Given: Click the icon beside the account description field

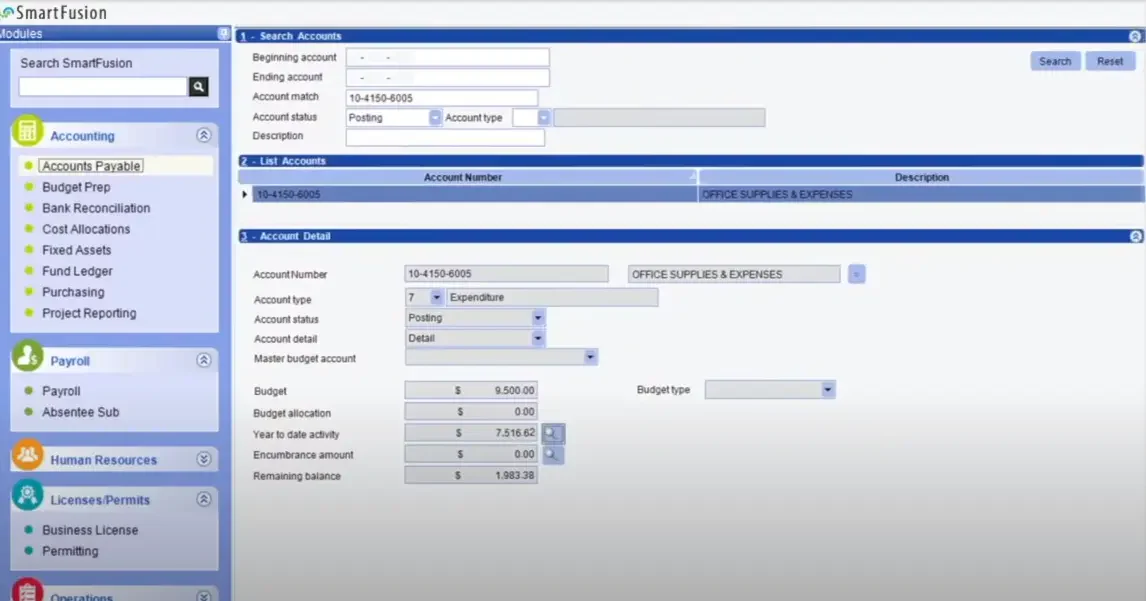Looking at the screenshot, I should (x=857, y=274).
